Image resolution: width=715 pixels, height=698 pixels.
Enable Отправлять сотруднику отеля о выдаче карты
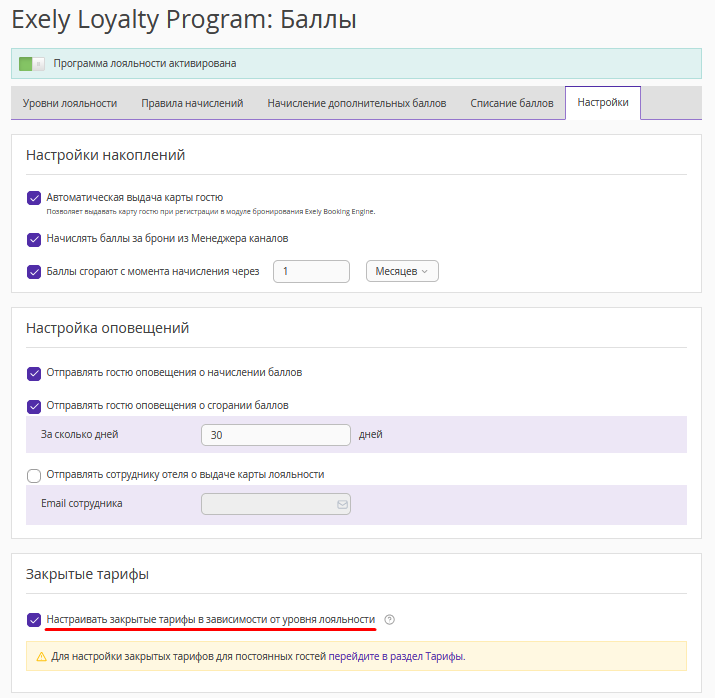tap(34, 476)
